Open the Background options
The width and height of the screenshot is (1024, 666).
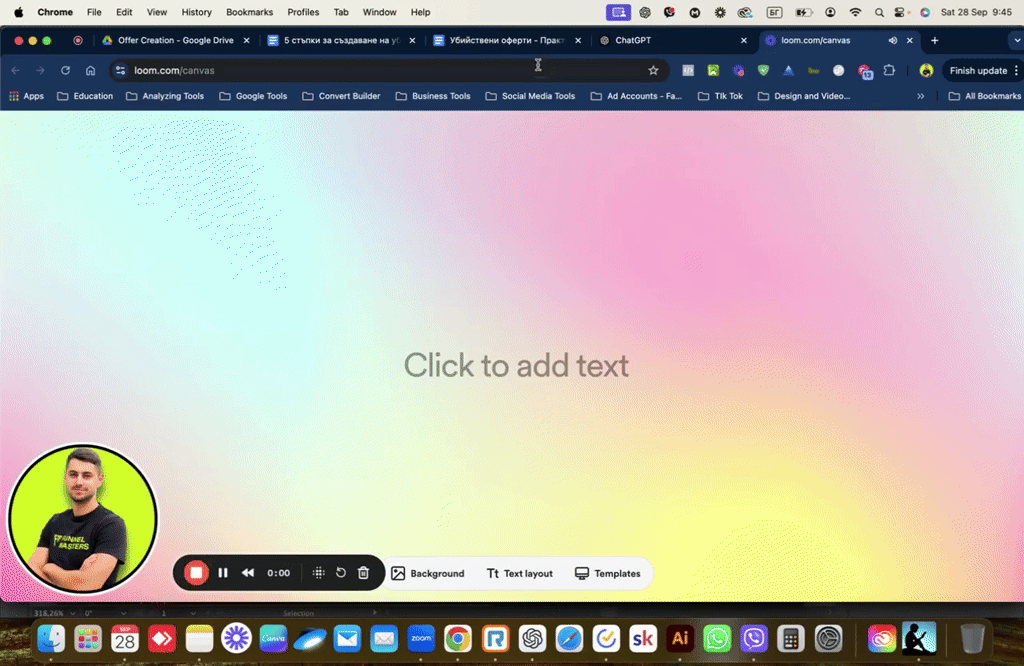(x=428, y=573)
